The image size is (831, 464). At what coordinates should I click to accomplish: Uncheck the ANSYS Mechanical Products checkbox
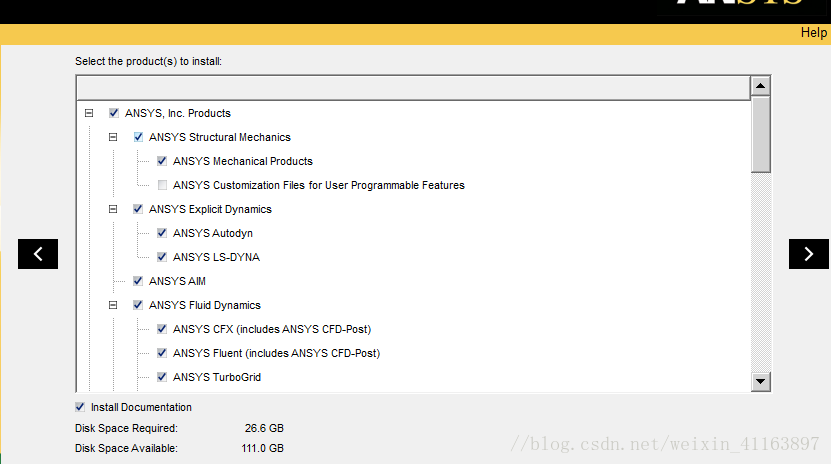point(162,161)
